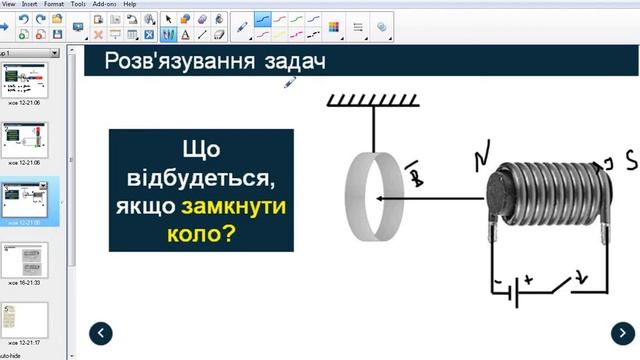
Task: Pick the purple pen style
Action: [x=313, y=19]
